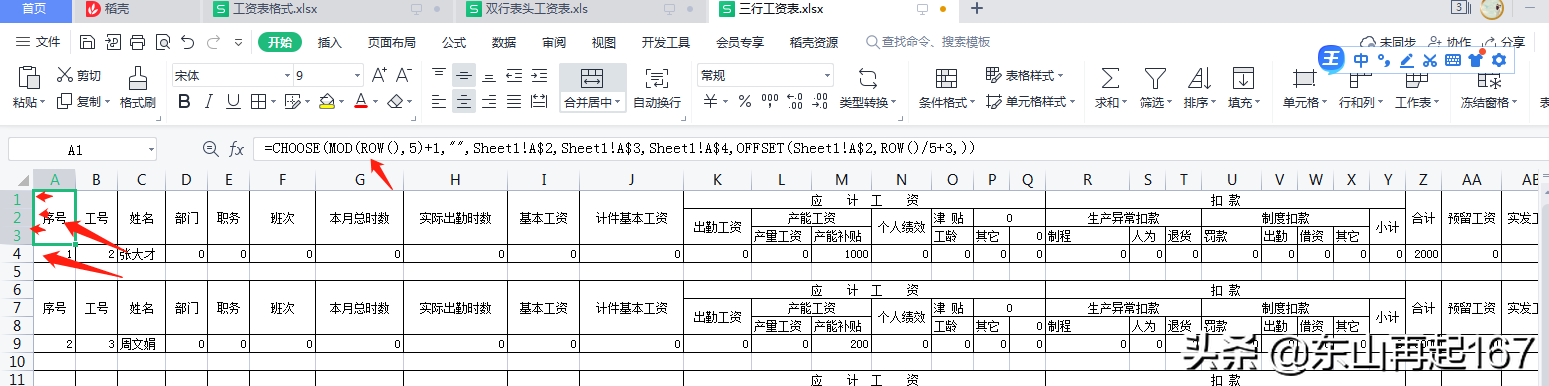Click the Paste clipboard icon
The height and width of the screenshot is (386, 1549).
pyautogui.click(x=28, y=78)
